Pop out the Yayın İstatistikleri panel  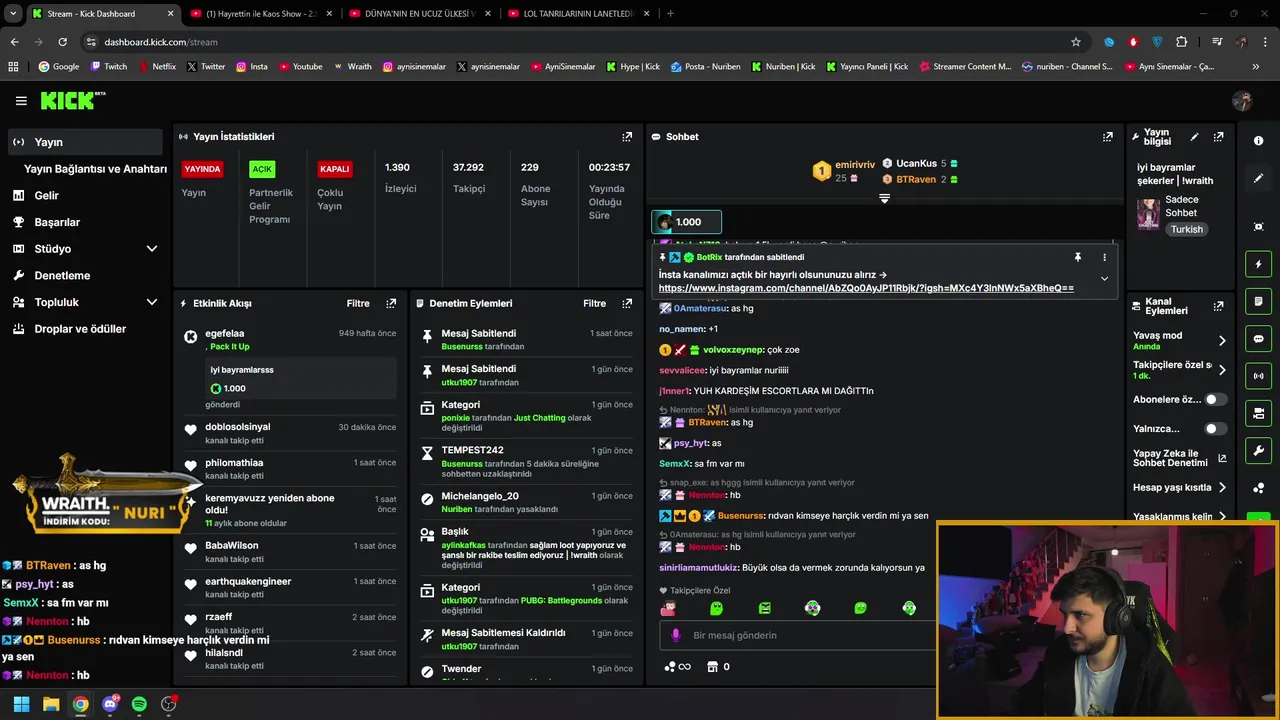(627, 136)
